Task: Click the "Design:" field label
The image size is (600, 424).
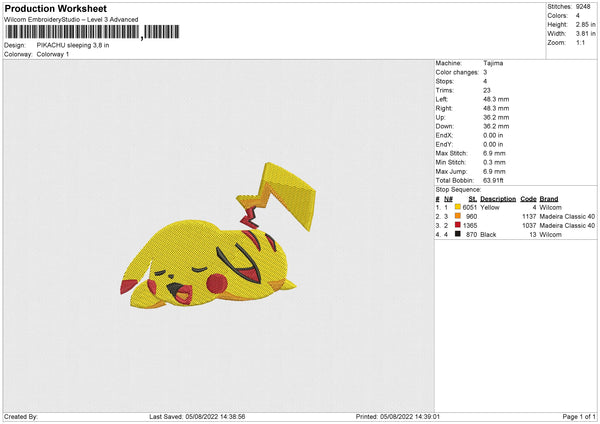Action: pos(15,45)
